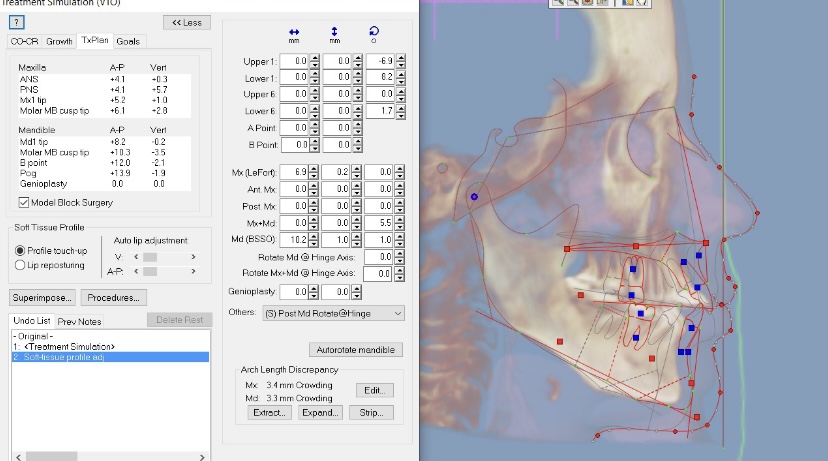Click spinner beside Ant. Mx horizontal value
This screenshot has height=461, width=828.
tap(314, 189)
